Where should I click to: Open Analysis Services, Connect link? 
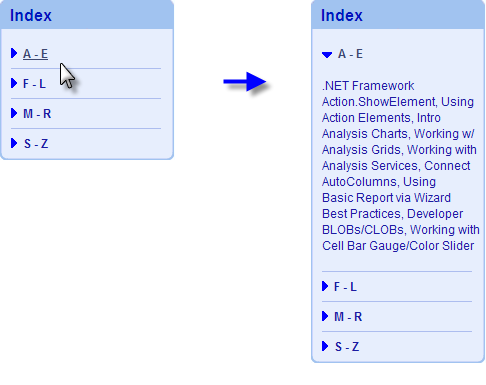tap(396, 166)
